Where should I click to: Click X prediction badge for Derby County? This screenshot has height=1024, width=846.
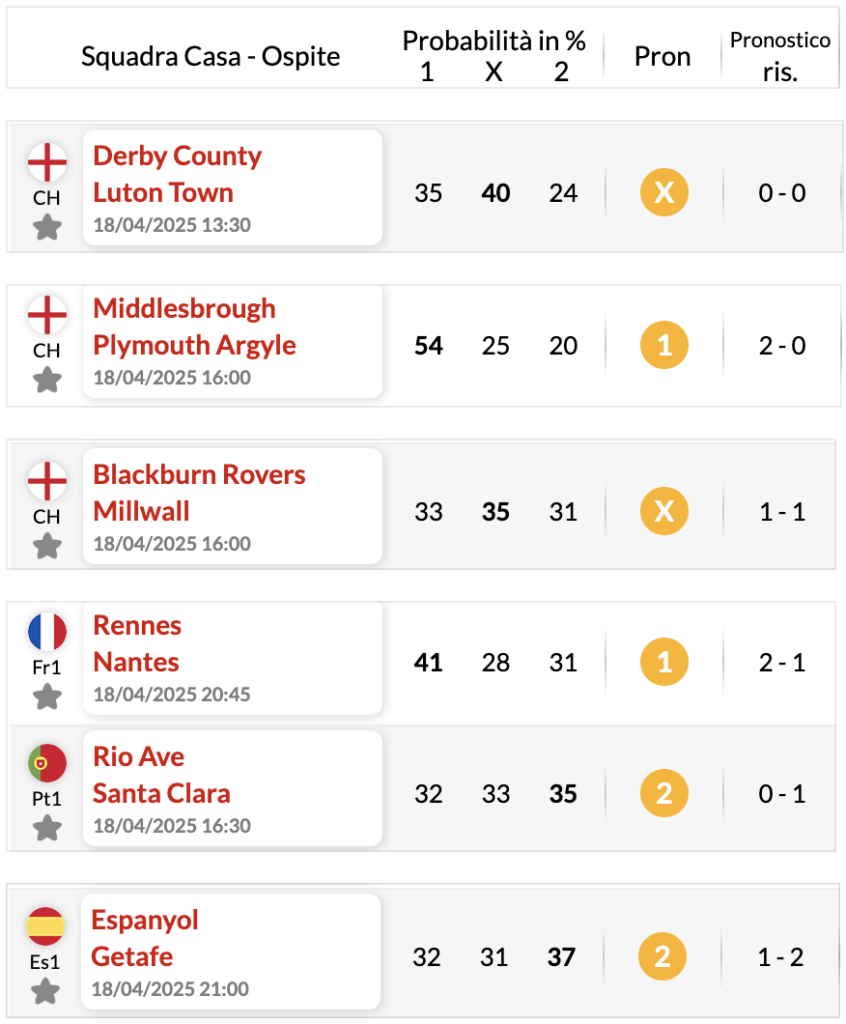click(664, 193)
